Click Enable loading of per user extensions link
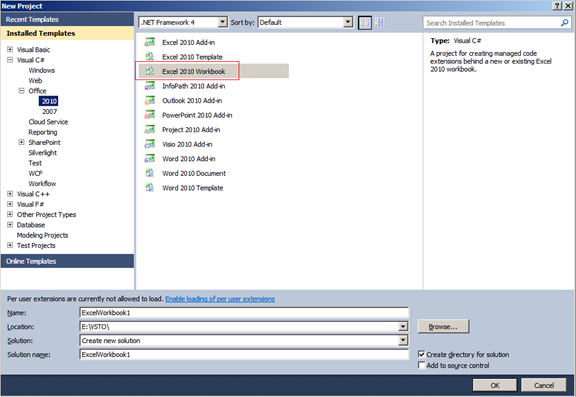 [x=220, y=299]
